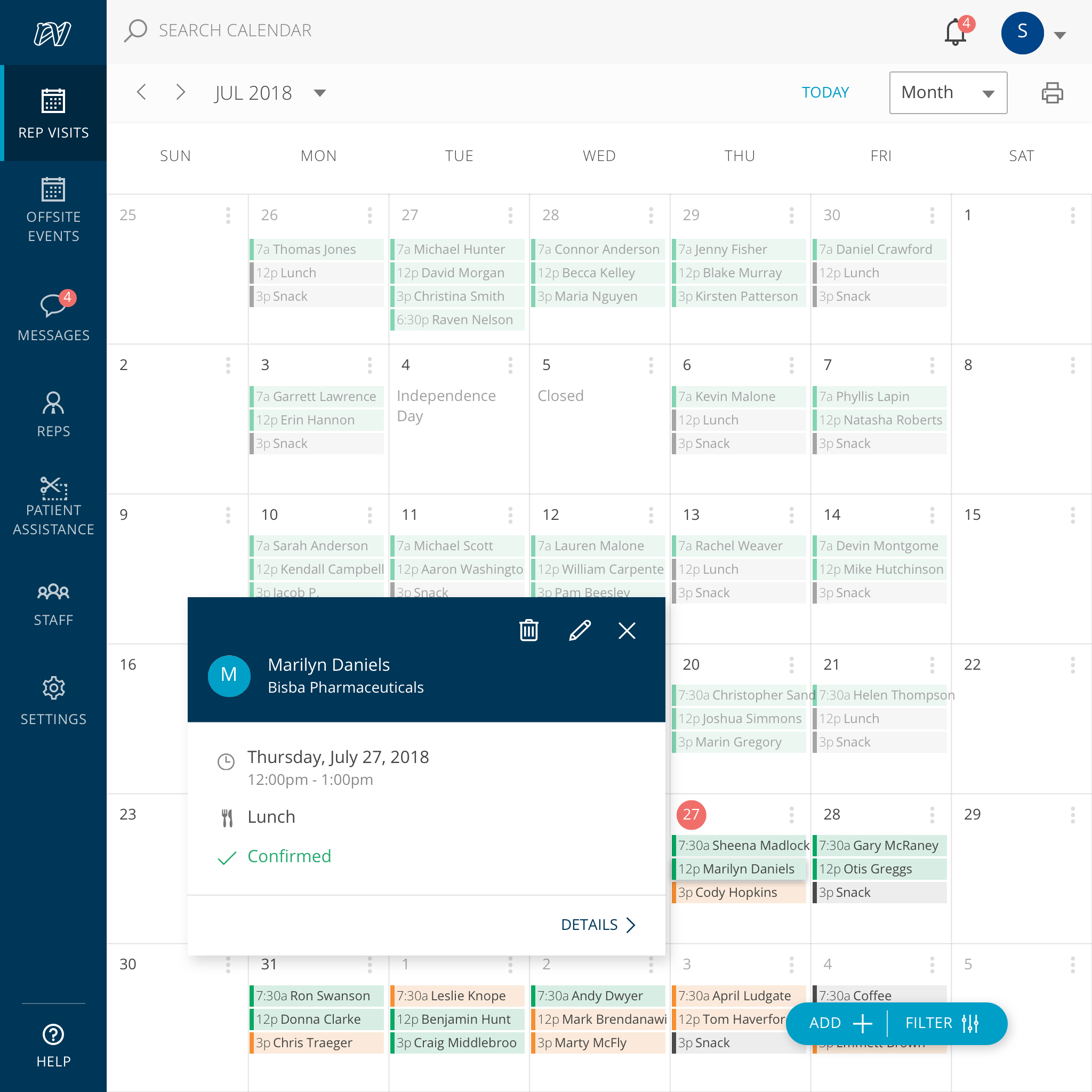Open appointment Details link
Image resolution: width=1092 pixels, height=1092 pixels.
tap(598, 925)
